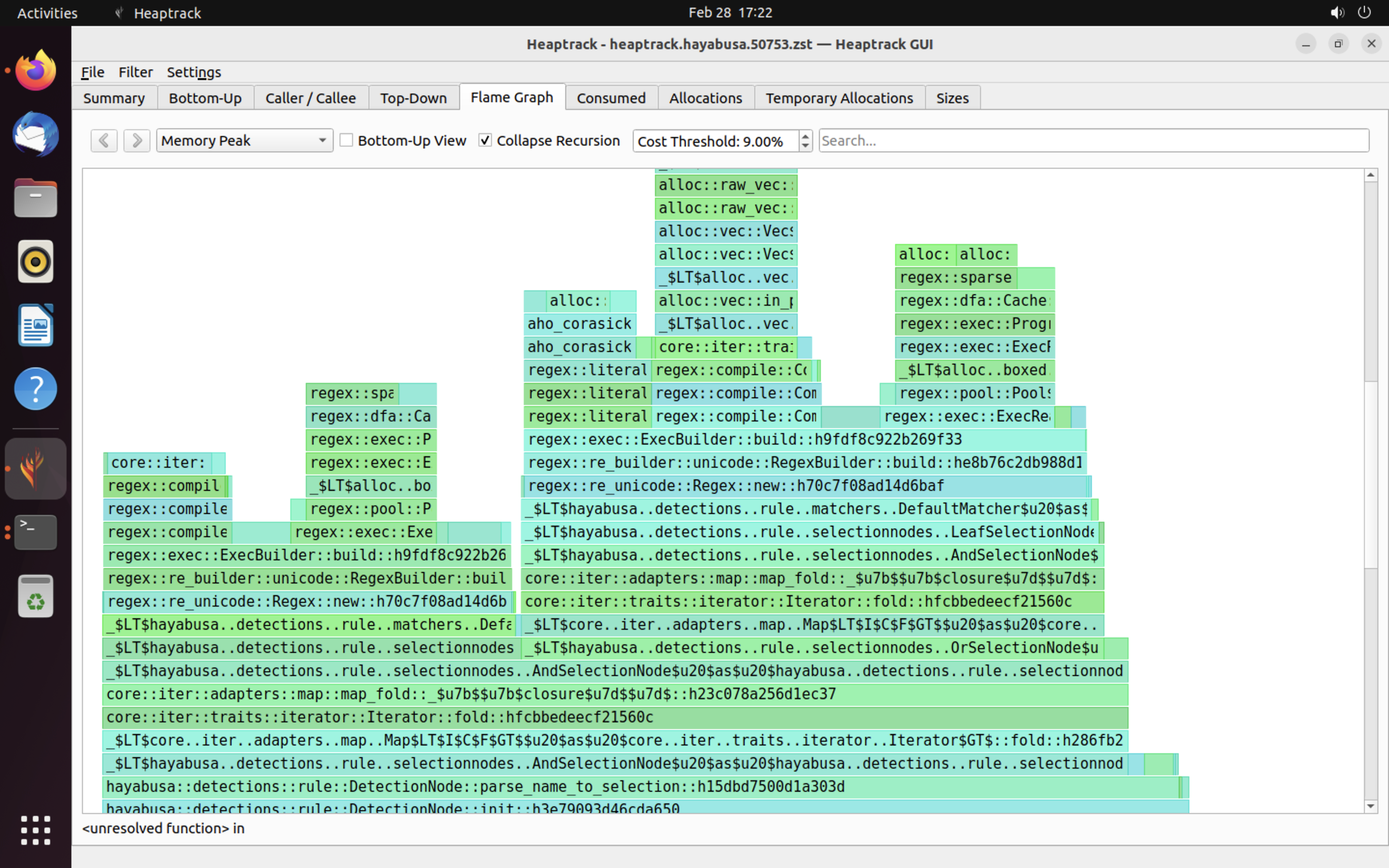This screenshot has height=868, width=1389.
Task: Open the Temporary Allocations tab
Action: tap(839, 98)
